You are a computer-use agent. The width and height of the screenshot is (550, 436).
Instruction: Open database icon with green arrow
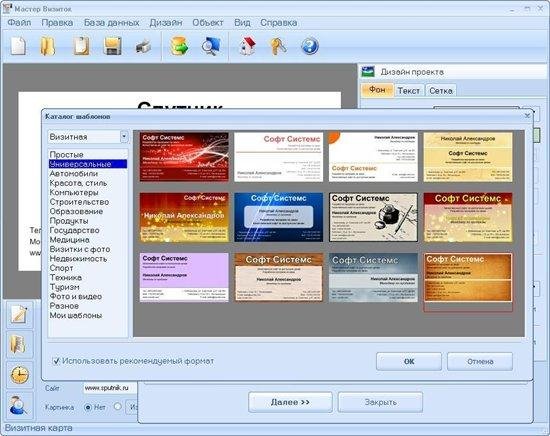179,46
